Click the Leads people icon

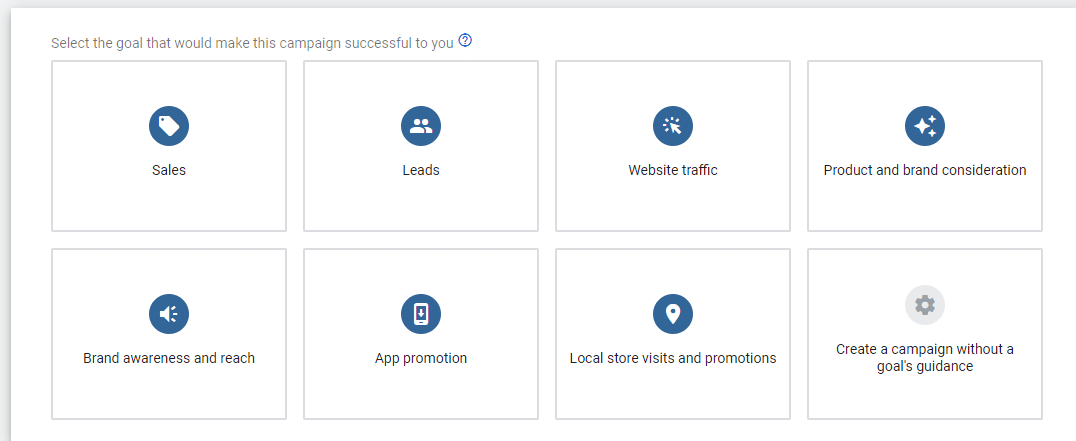coord(421,125)
